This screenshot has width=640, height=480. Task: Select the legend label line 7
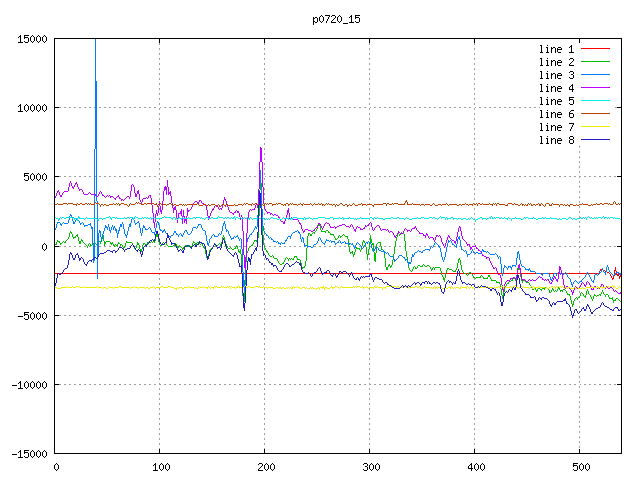pyautogui.click(x=556, y=127)
